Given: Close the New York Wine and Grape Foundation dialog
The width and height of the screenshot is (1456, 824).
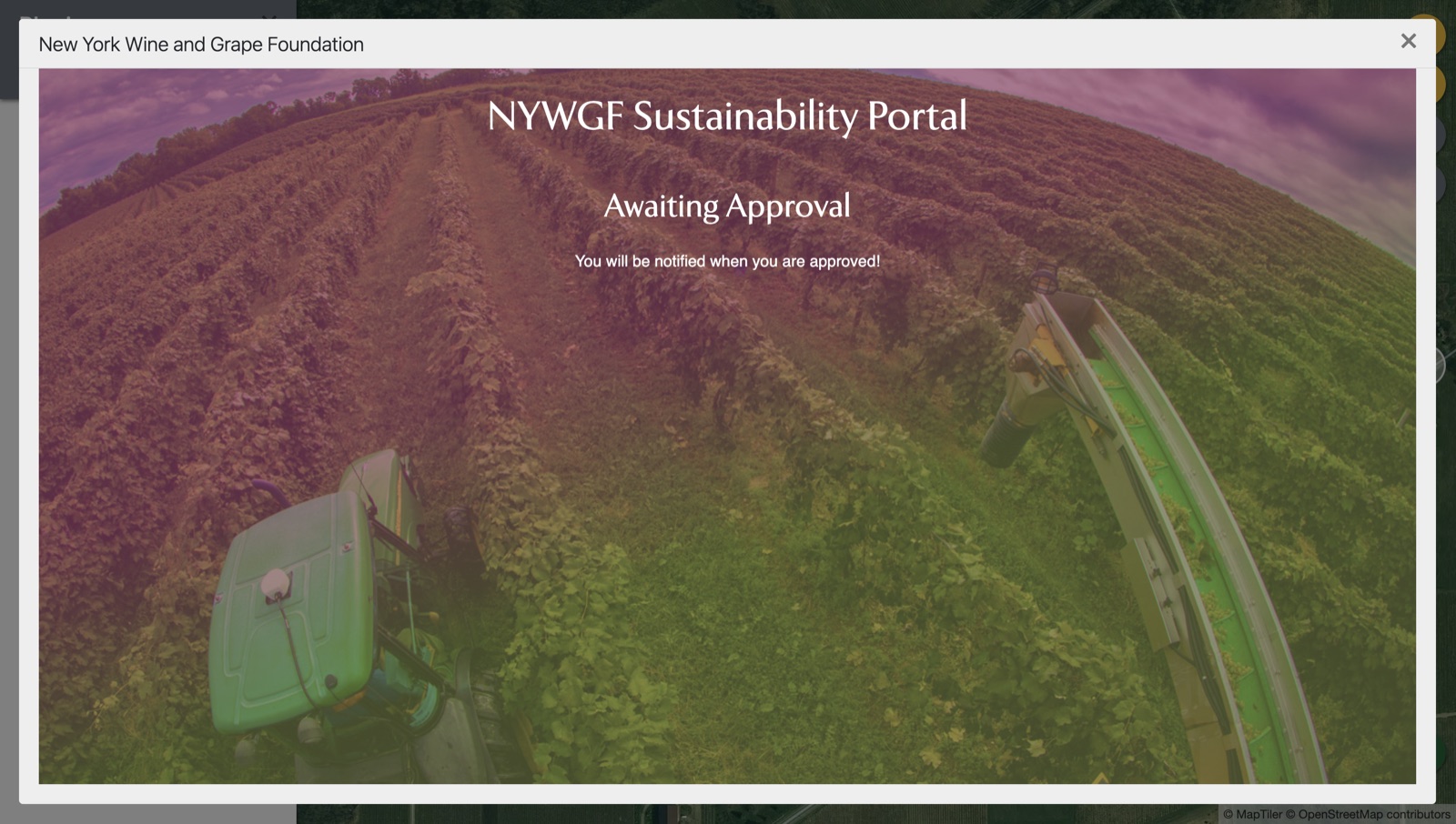Looking at the screenshot, I should click(x=1409, y=41).
